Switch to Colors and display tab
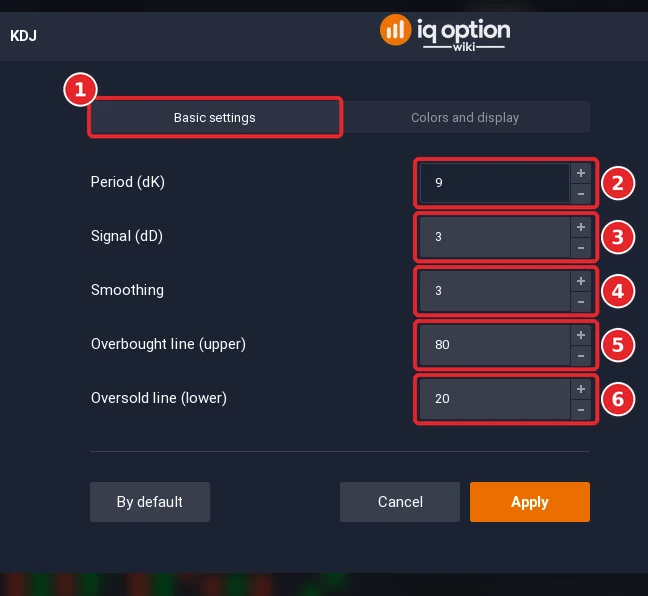This screenshot has width=648, height=596. click(465, 117)
